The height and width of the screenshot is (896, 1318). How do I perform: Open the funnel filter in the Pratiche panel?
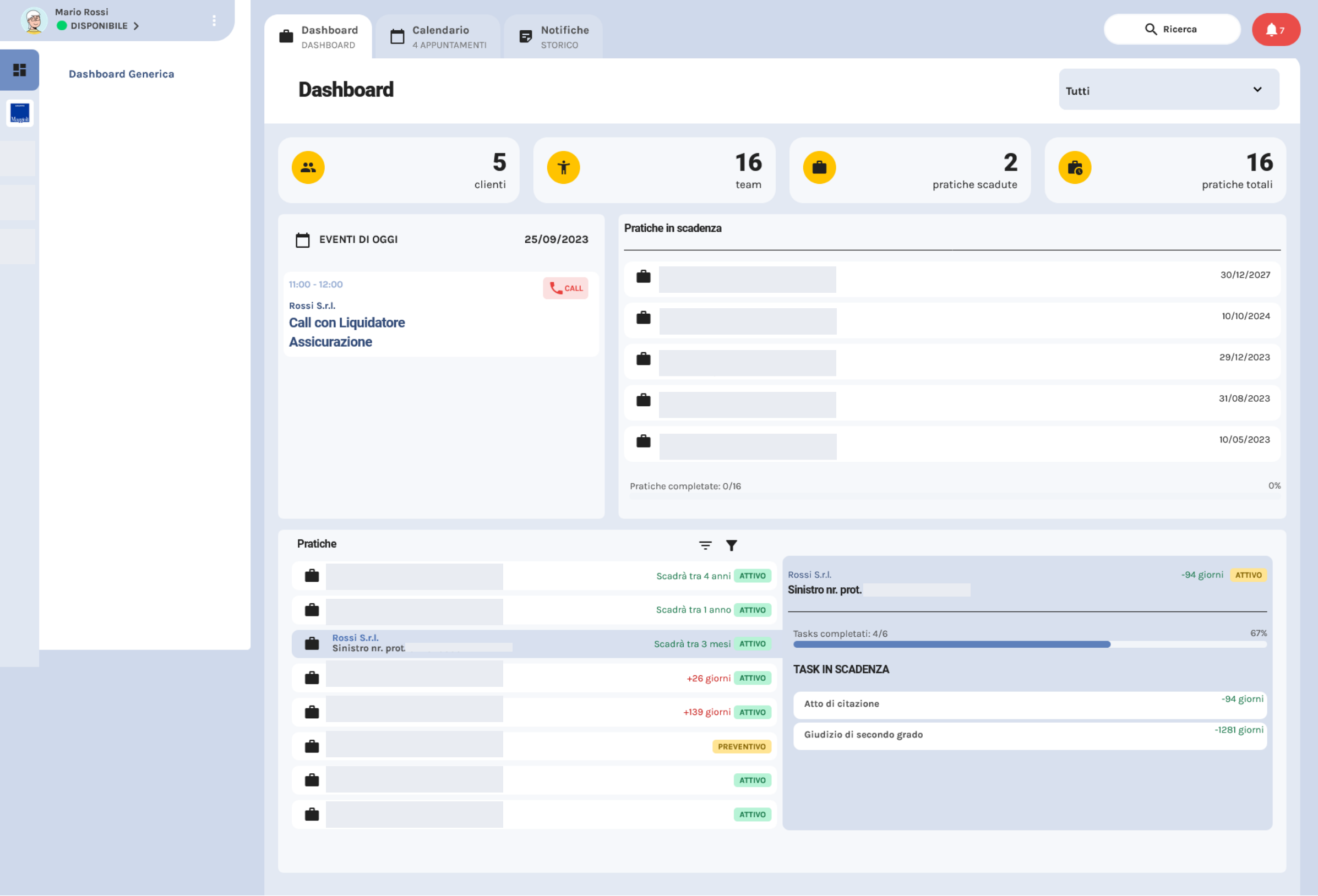pos(732,544)
